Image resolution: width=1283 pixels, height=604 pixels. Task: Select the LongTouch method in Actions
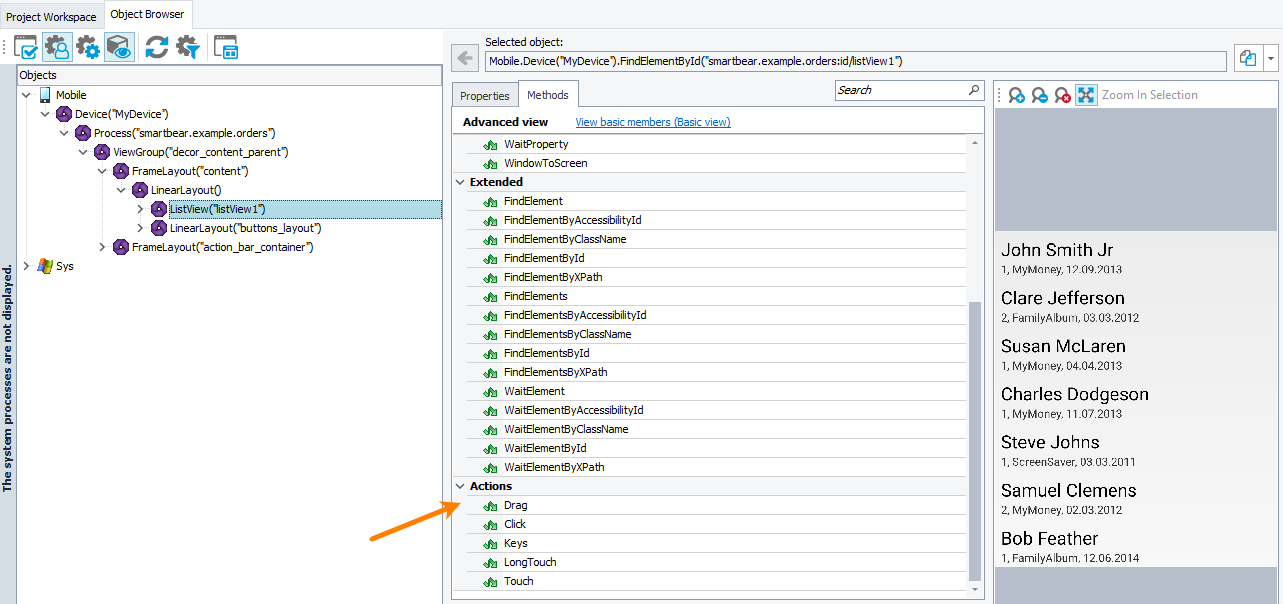(x=530, y=562)
